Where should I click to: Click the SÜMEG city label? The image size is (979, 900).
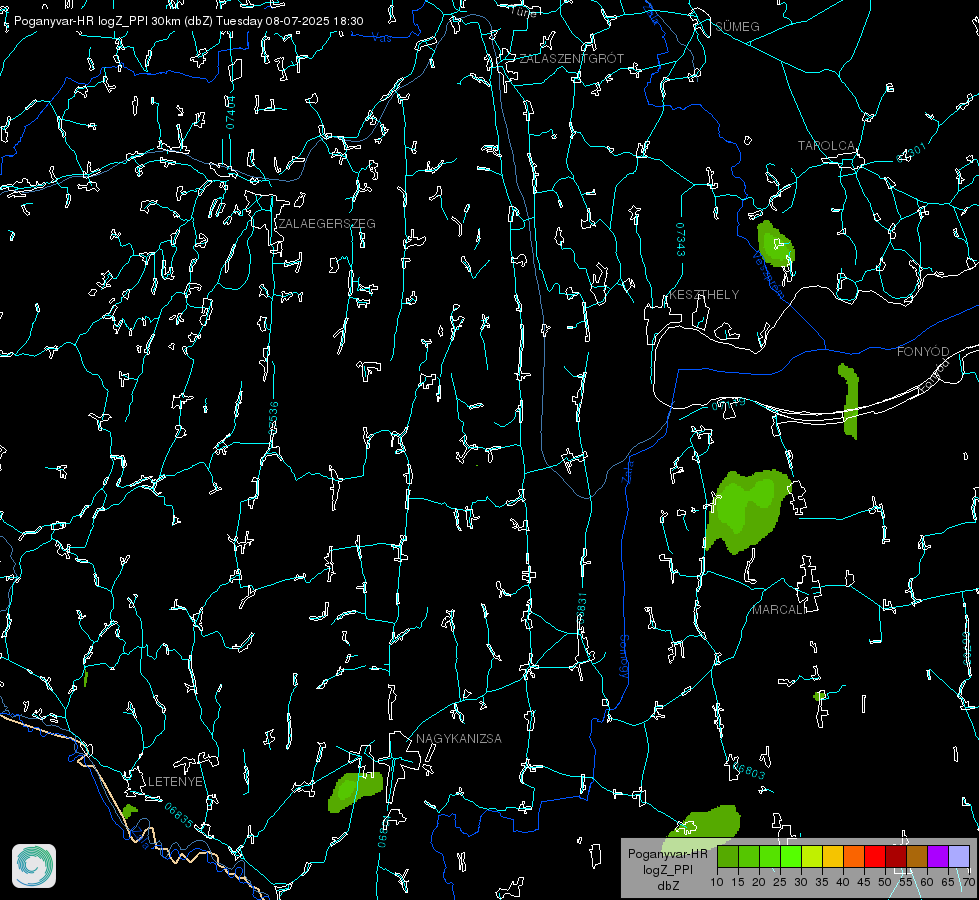(737, 26)
